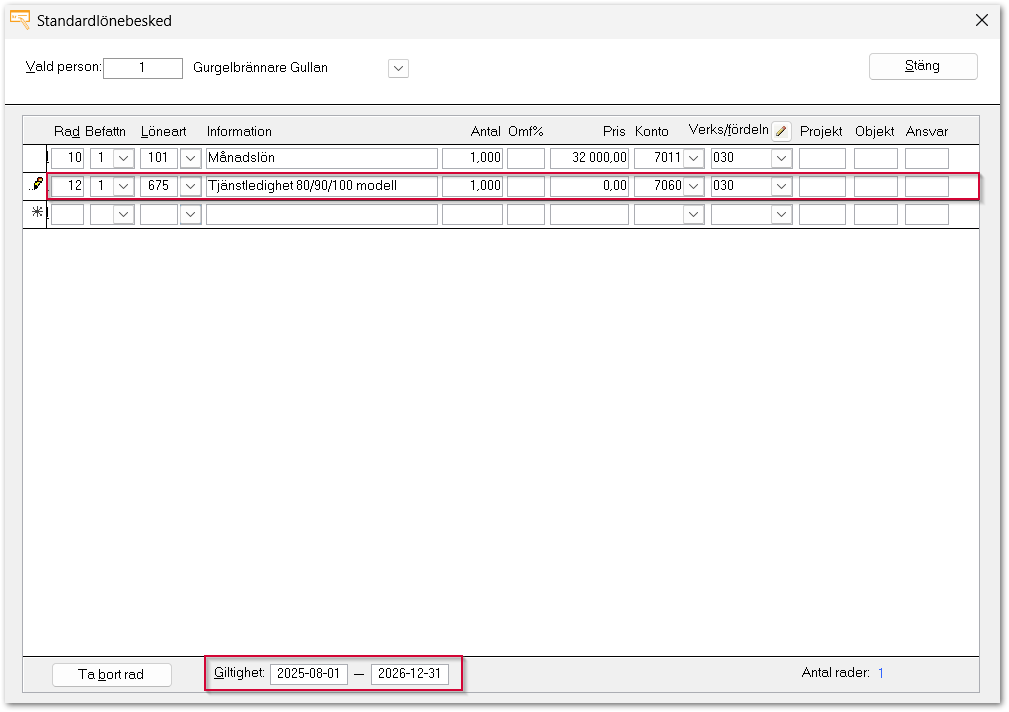Screen dimensions: 1009x712
Task: Click the Stäng button
Action: coord(923,66)
